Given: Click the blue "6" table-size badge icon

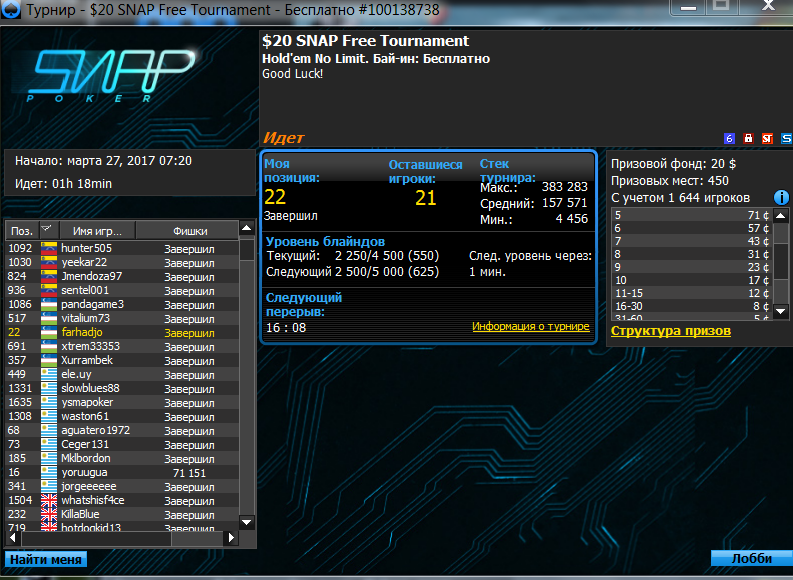Looking at the screenshot, I should coord(729,138).
